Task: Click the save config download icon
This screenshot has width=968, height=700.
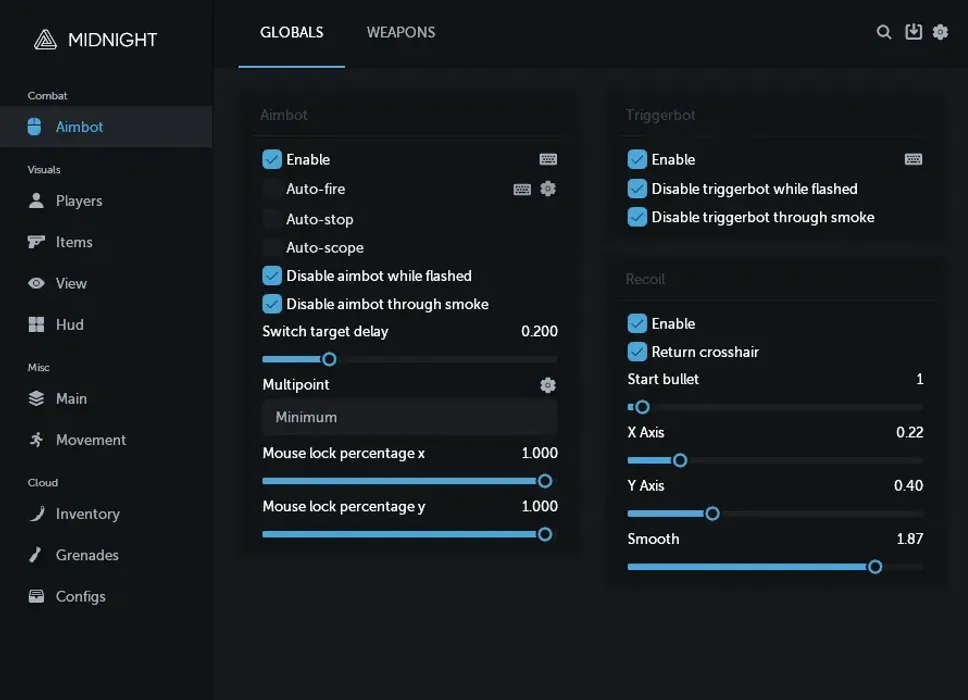Action: 913,31
